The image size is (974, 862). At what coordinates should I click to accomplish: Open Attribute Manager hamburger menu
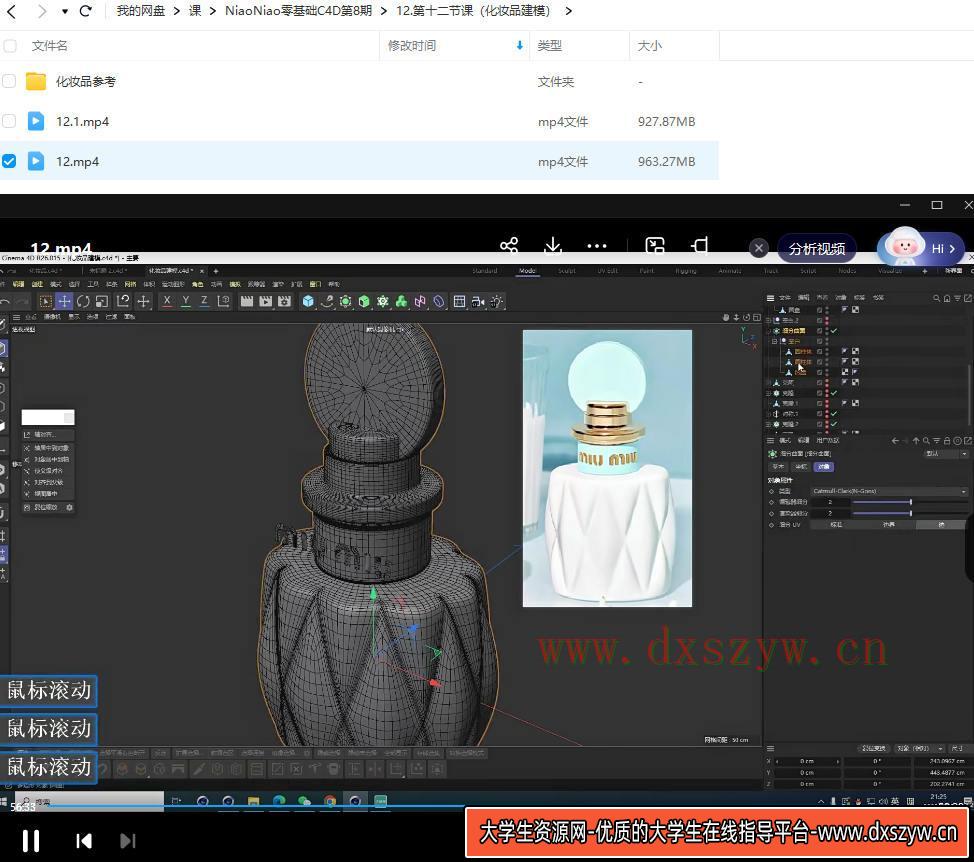(770, 440)
